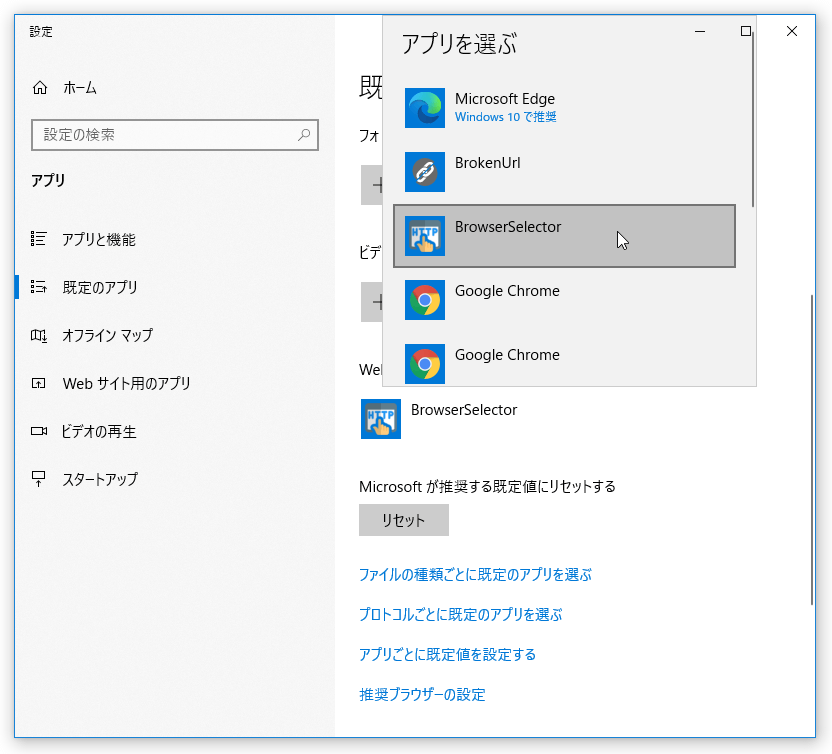Screen dimensions: 832x754
Task: Click the Microsoft Edge icon in app chooser
Action: tap(424, 108)
